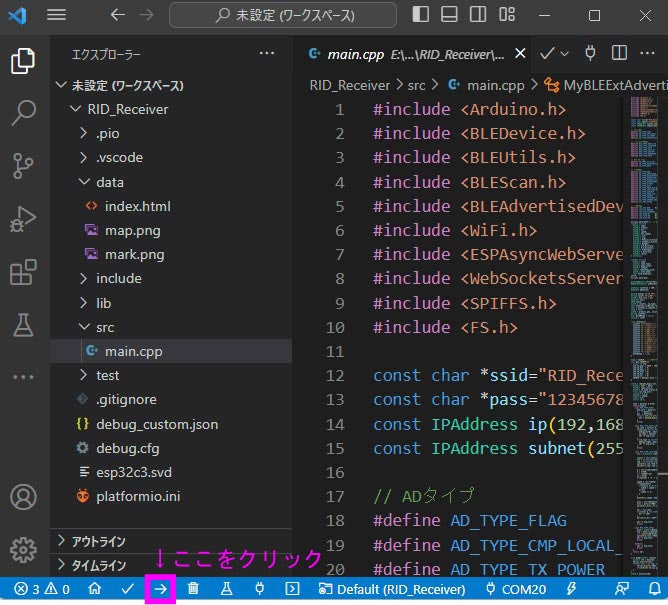Screen dimensions: 668x605
Task: Click the lightning bolt icon in status bar
Action: tap(571, 589)
